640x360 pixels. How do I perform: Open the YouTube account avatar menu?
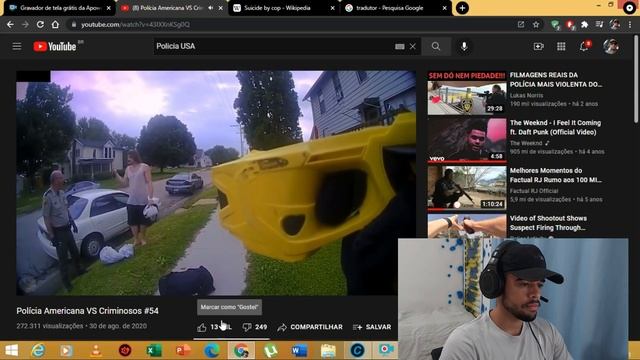(611, 47)
